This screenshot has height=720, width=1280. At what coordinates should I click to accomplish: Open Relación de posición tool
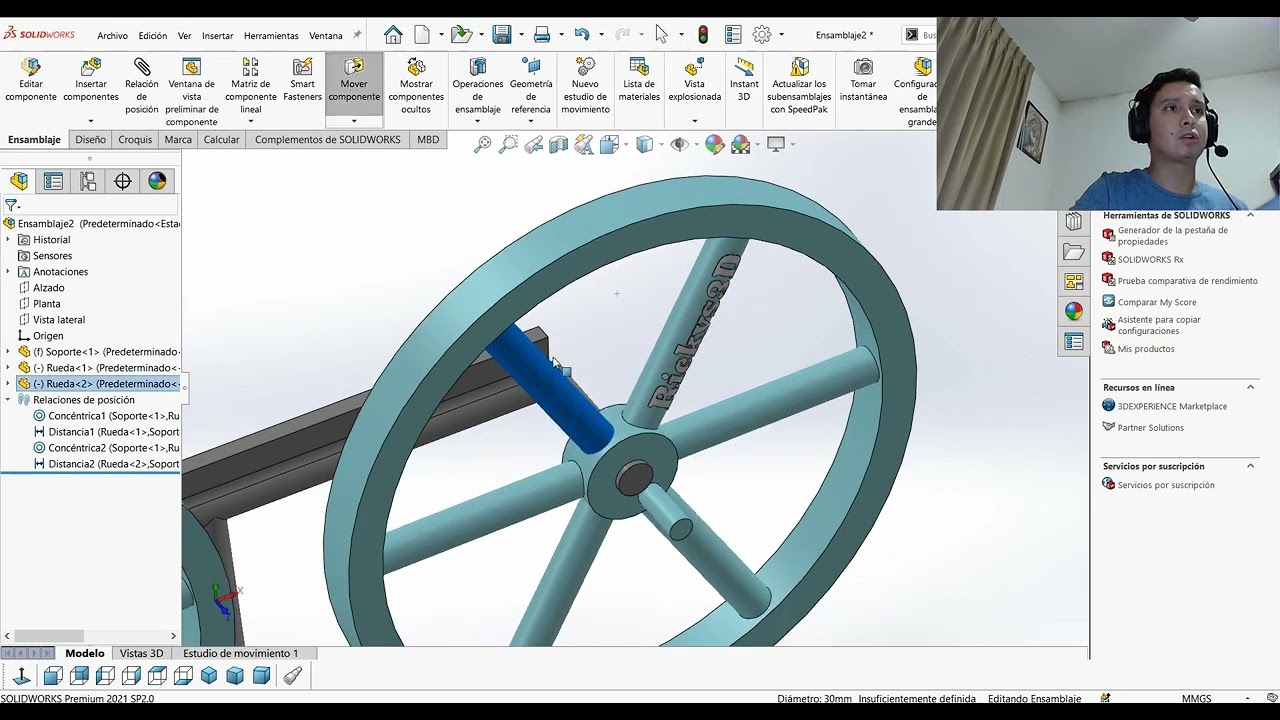[142, 86]
